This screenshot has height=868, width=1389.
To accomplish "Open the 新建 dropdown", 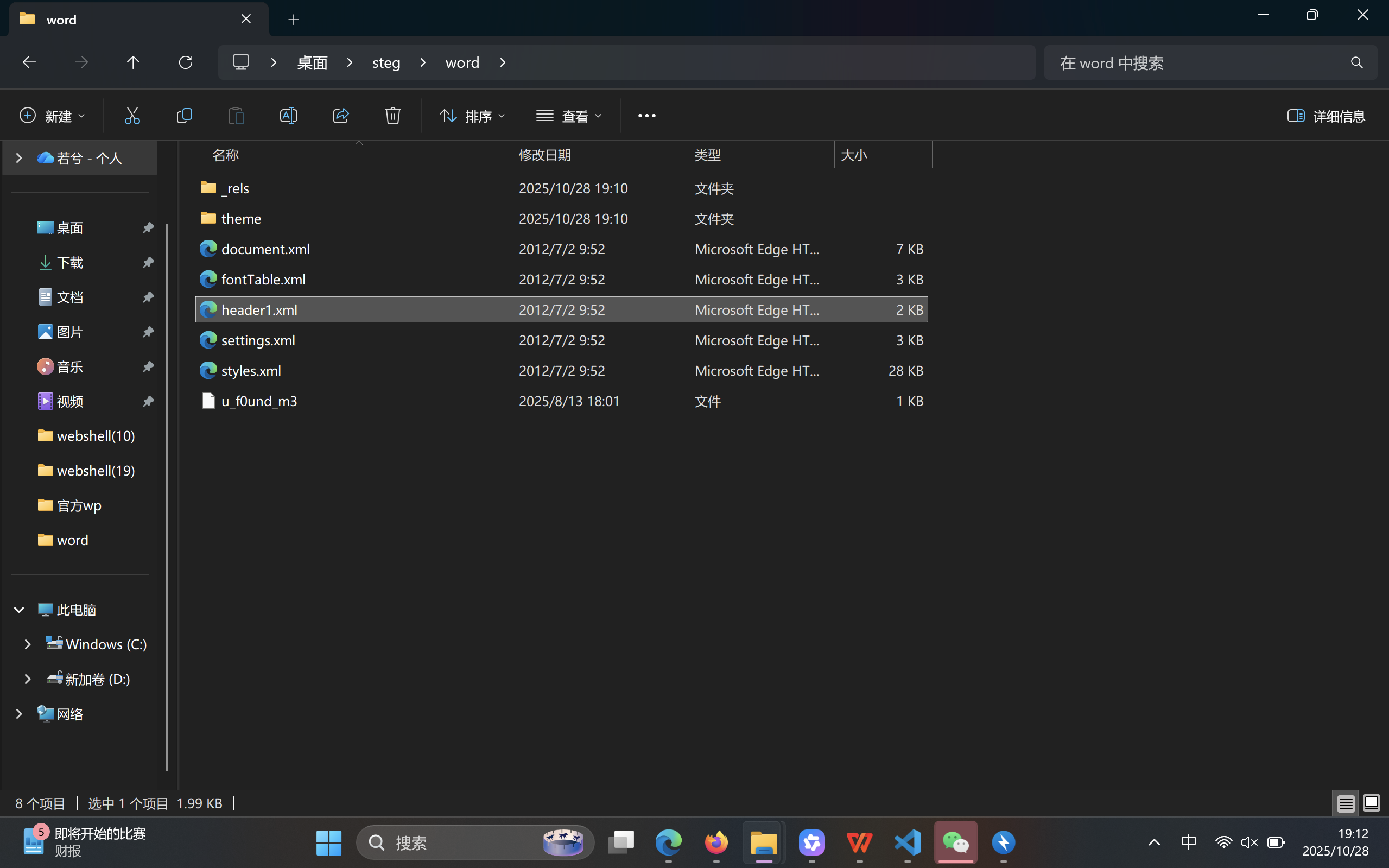I will tap(52, 116).
